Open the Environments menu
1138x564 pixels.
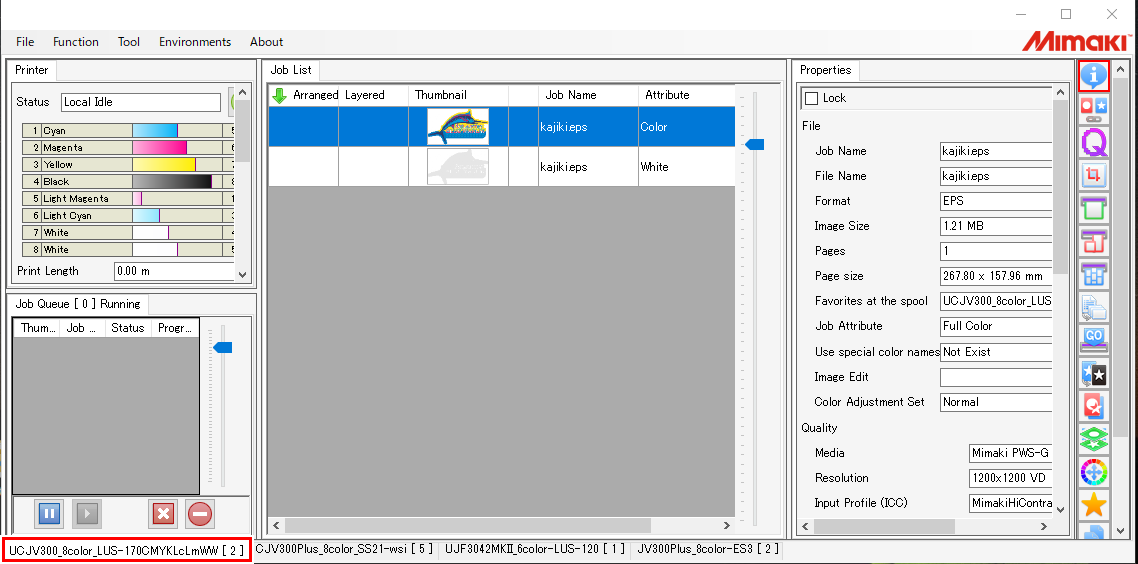(x=195, y=42)
